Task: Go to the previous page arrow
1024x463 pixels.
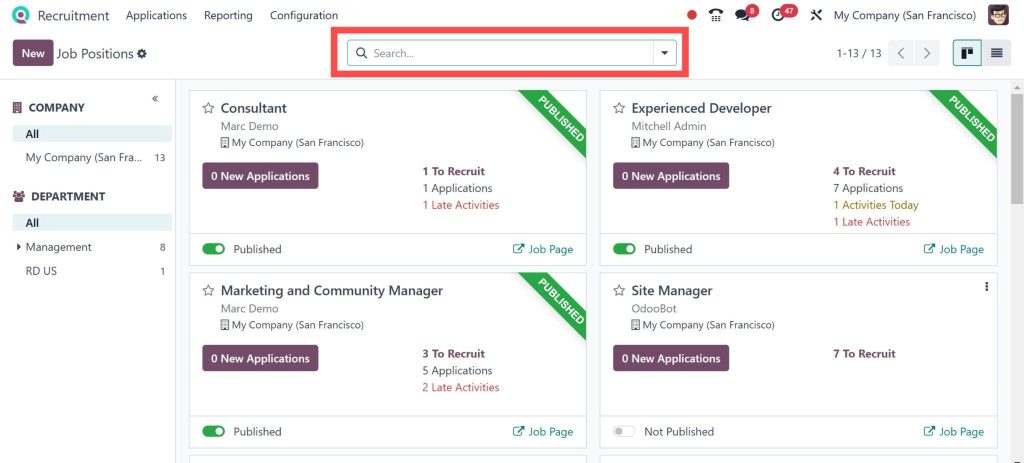Action: point(901,54)
